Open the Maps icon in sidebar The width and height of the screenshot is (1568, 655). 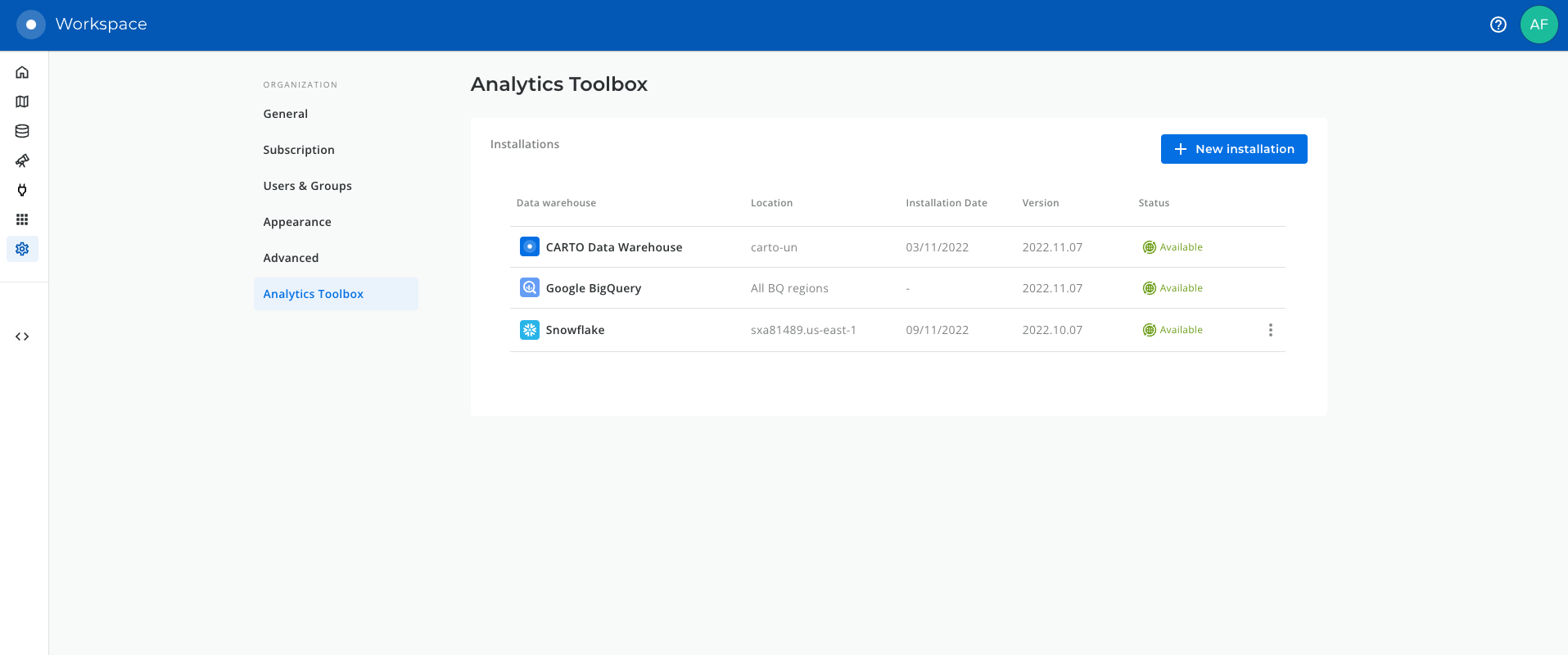tap(22, 102)
